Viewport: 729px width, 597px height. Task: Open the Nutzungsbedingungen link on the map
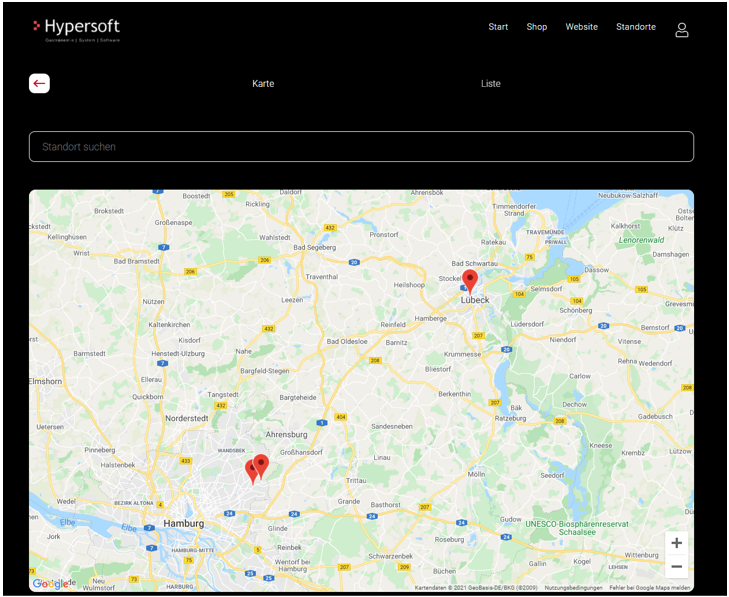click(x=572, y=588)
